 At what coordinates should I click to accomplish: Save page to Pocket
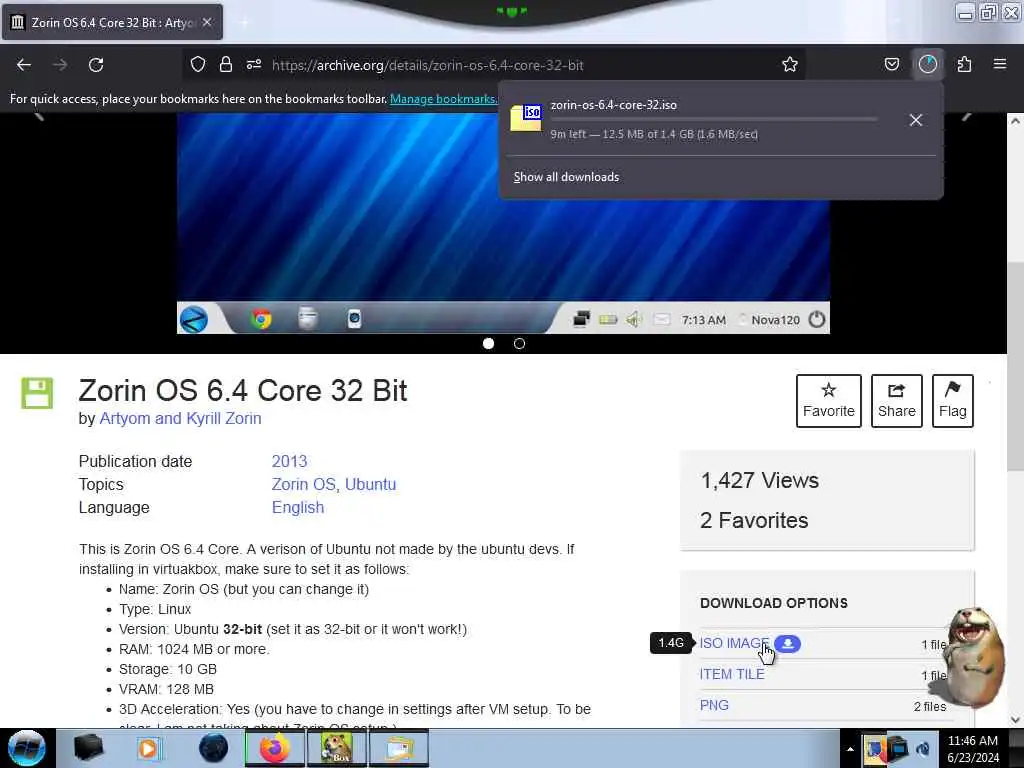pyautogui.click(x=891, y=65)
